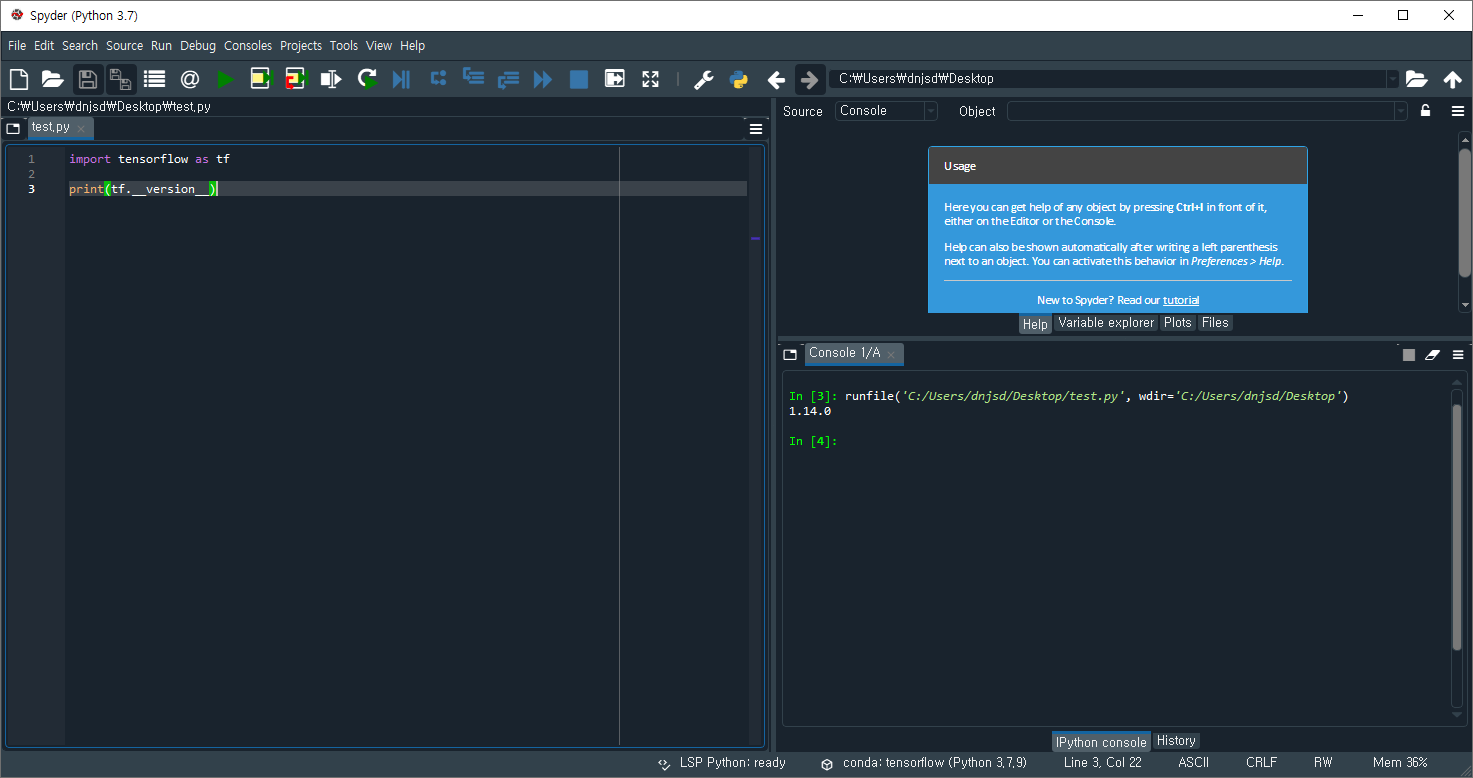Switch to Plots tab
The image size is (1473, 778).
[1178, 322]
